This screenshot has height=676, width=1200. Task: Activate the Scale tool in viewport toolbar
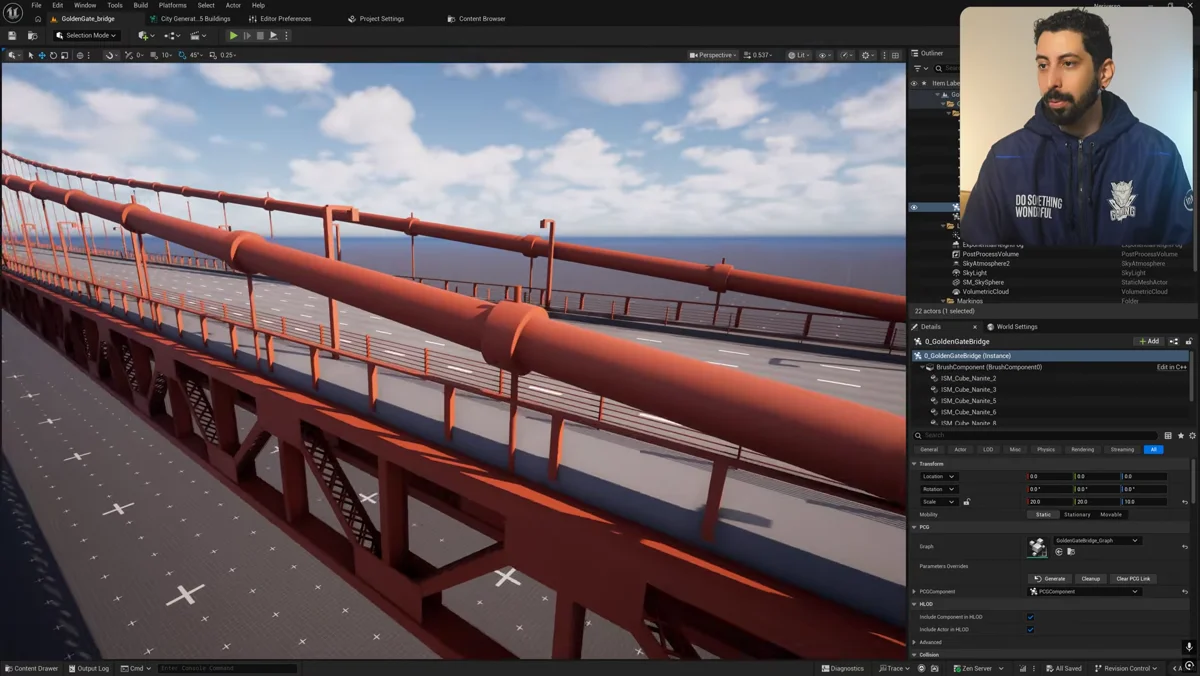coord(64,55)
